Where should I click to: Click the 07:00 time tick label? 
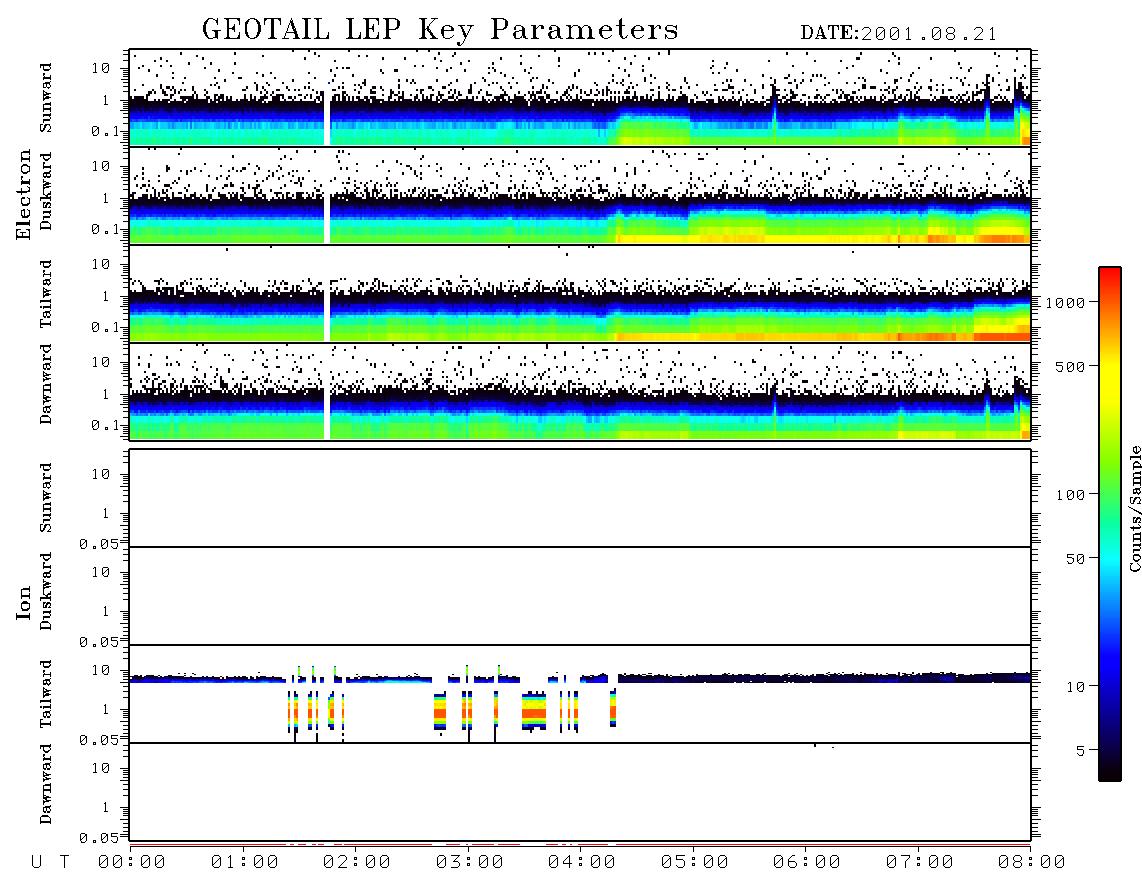click(x=919, y=863)
